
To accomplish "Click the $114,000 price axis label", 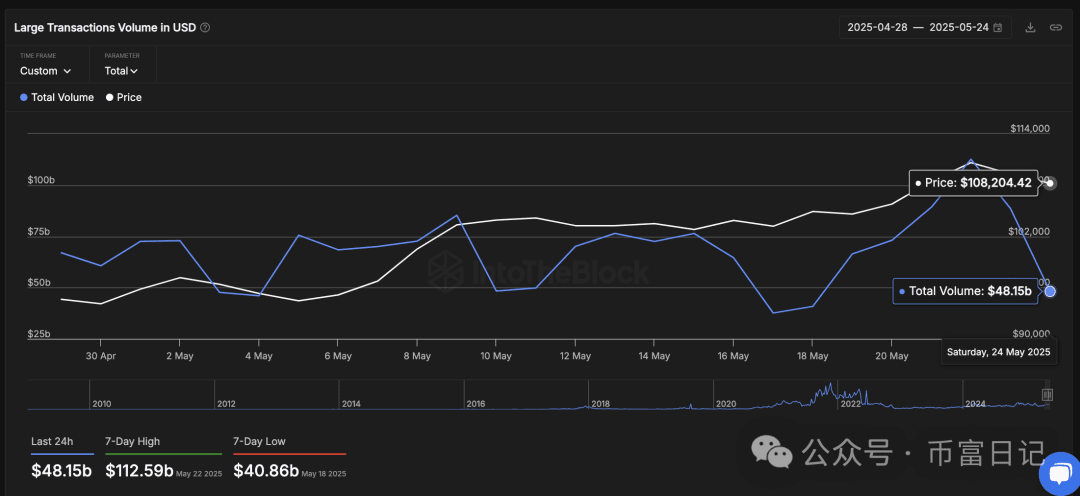I will pyautogui.click(x=1030, y=129).
